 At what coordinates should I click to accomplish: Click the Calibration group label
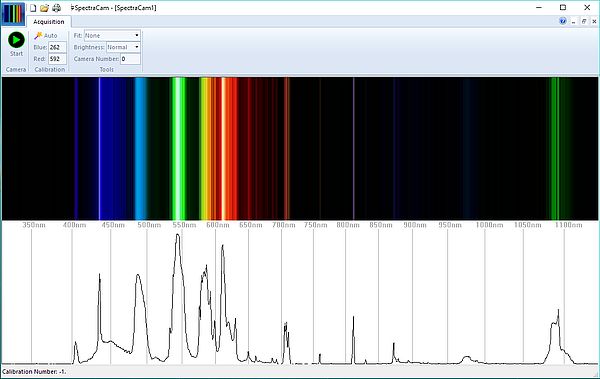pyautogui.click(x=50, y=69)
